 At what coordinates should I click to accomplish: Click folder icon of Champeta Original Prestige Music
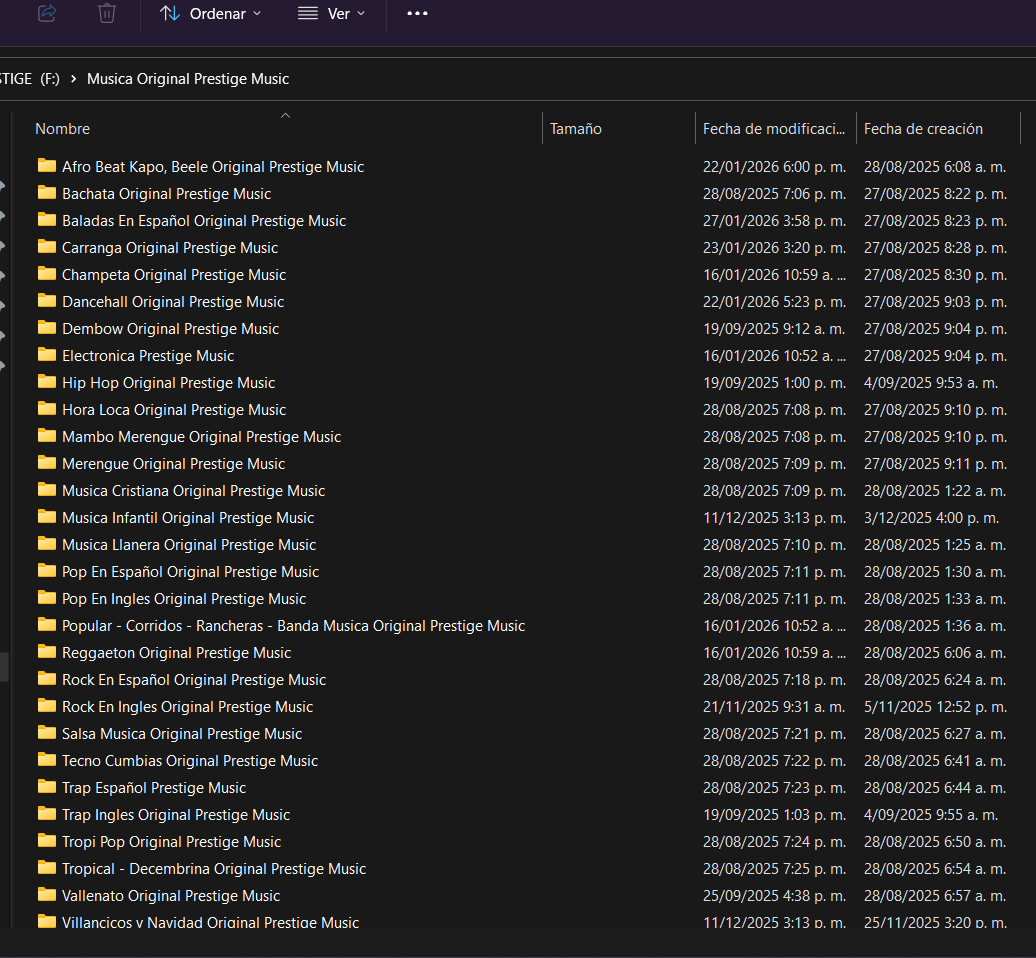coord(47,274)
